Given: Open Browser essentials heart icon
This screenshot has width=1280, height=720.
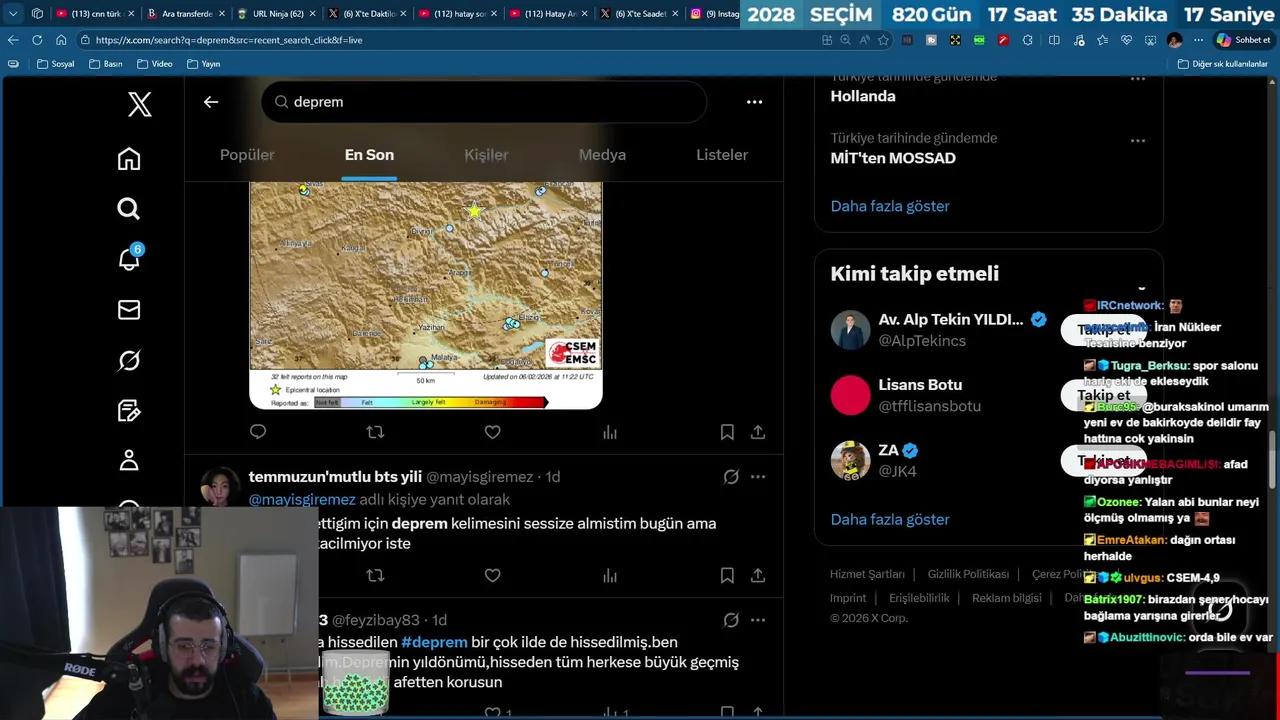Looking at the screenshot, I should 1126,40.
